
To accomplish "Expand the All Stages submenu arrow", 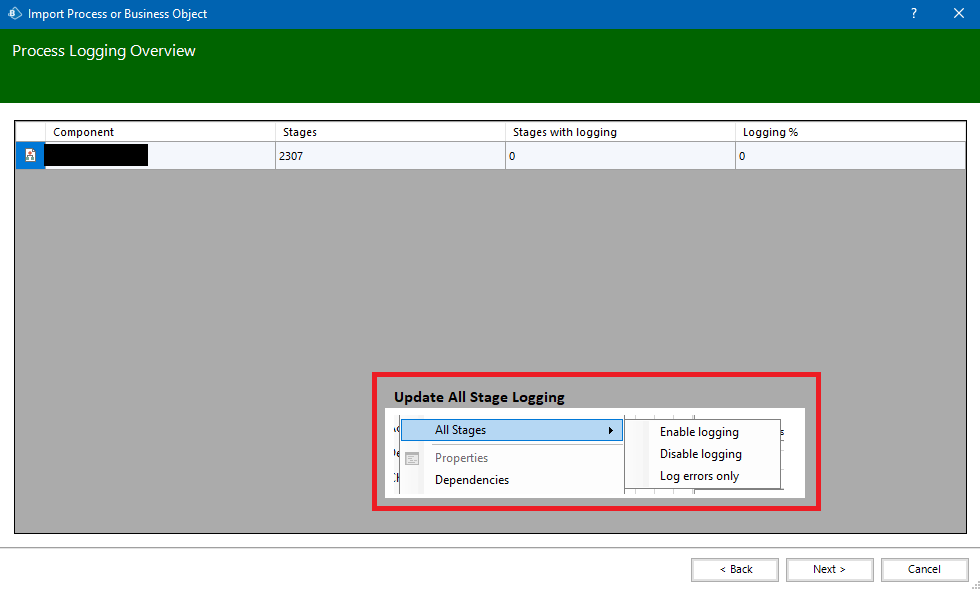I will click(x=610, y=431).
